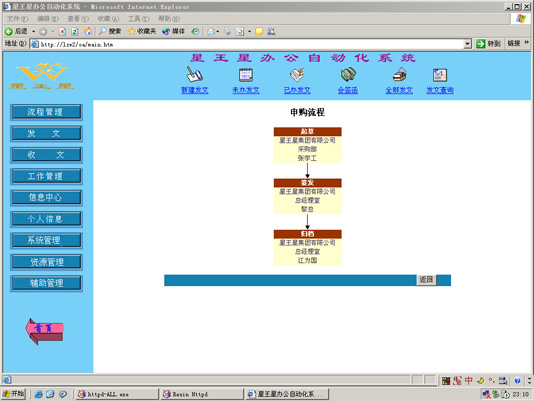Expand the back button history dropdown arrow

click(x=33, y=32)
